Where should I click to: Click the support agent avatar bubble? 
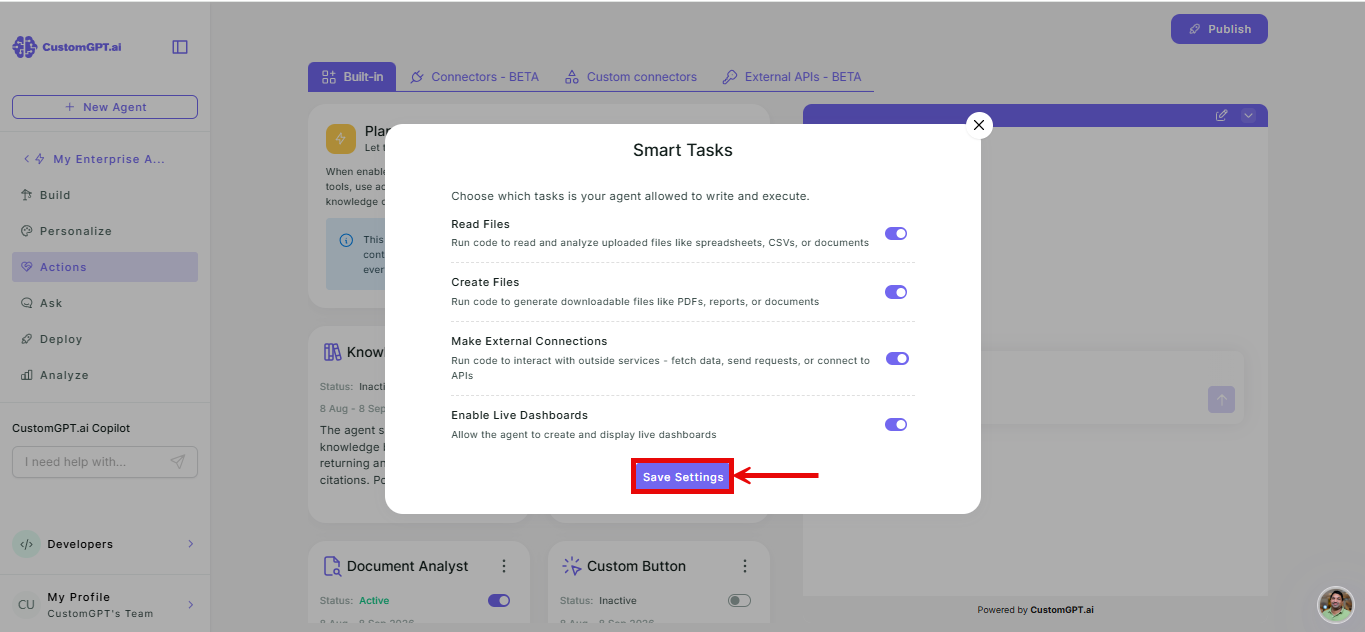point(1336,604)
